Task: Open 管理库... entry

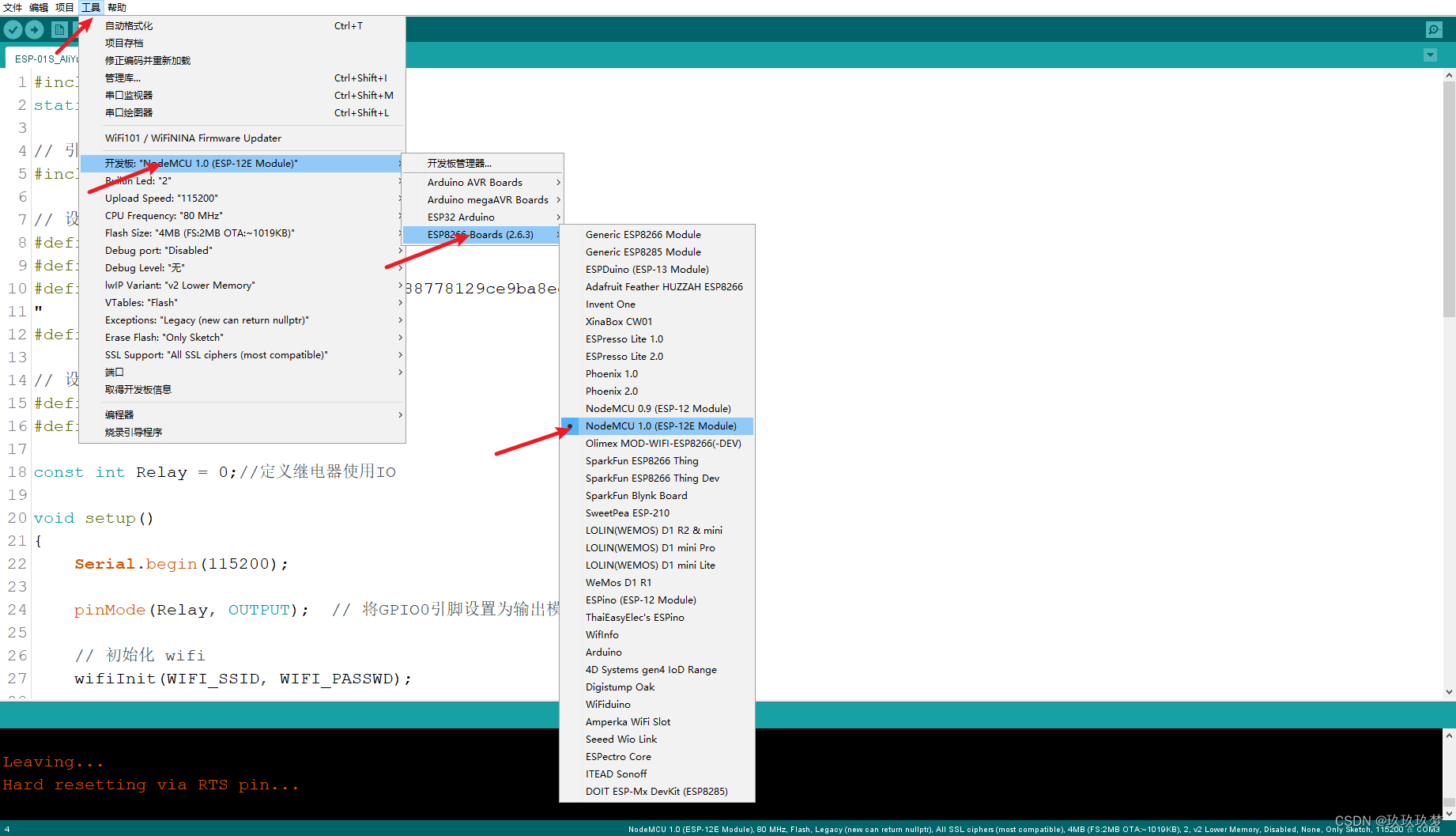Action: (242, 78)
